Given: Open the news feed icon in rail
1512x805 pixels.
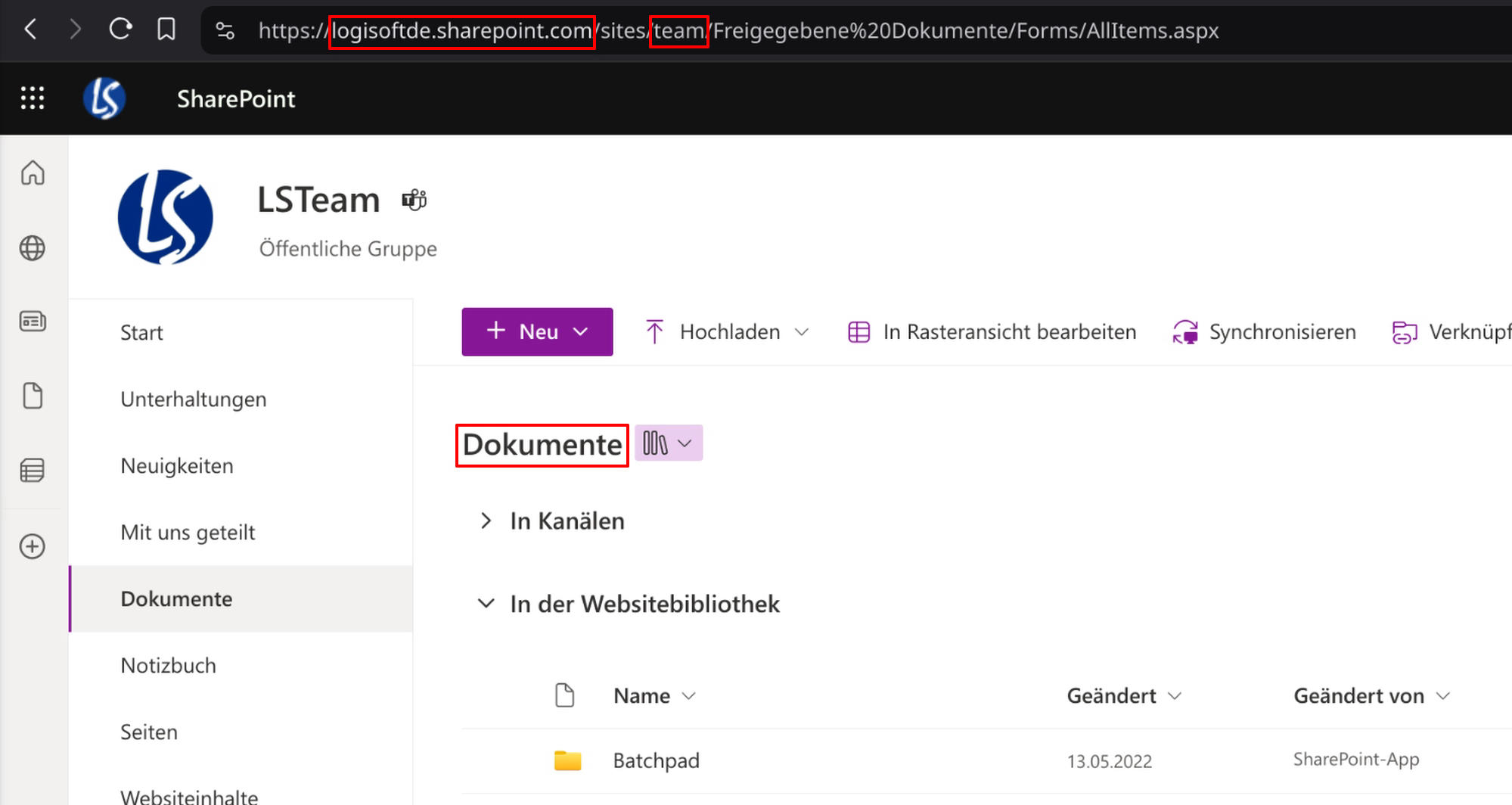Looking at the screenshot, I should click(x=33, y=322).
